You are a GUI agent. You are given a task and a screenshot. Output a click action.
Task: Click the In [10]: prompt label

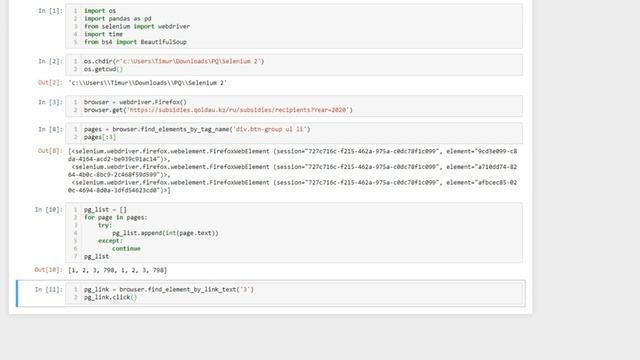coord(49,210)
